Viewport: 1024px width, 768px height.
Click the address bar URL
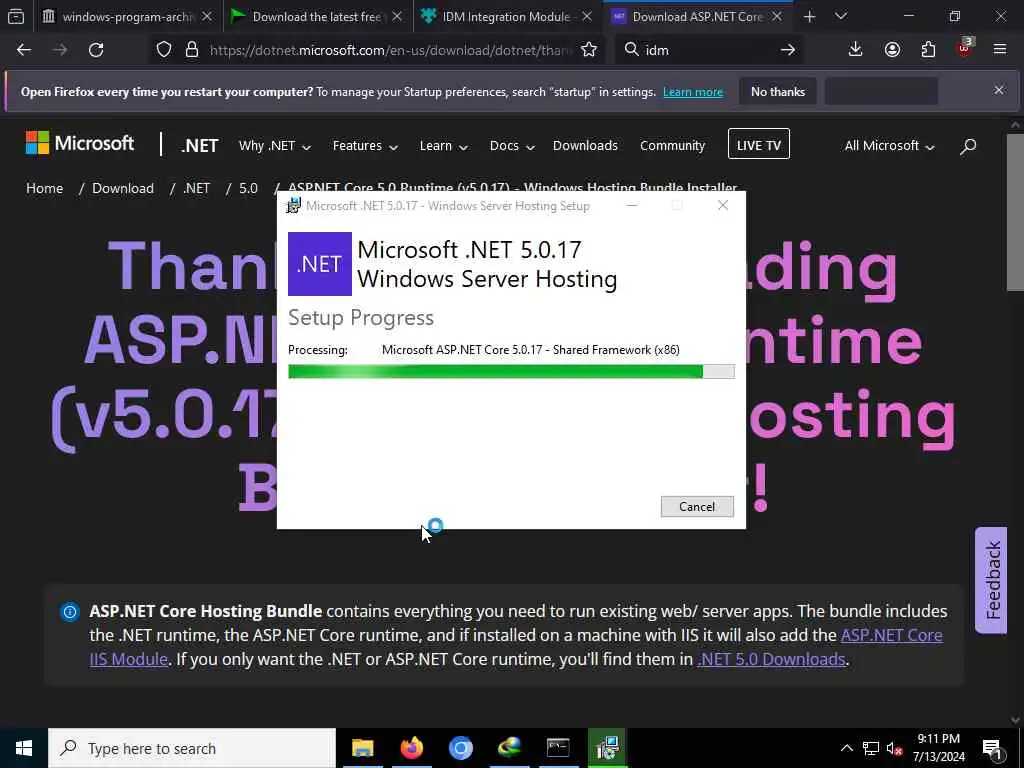click(x=391, y=50)
